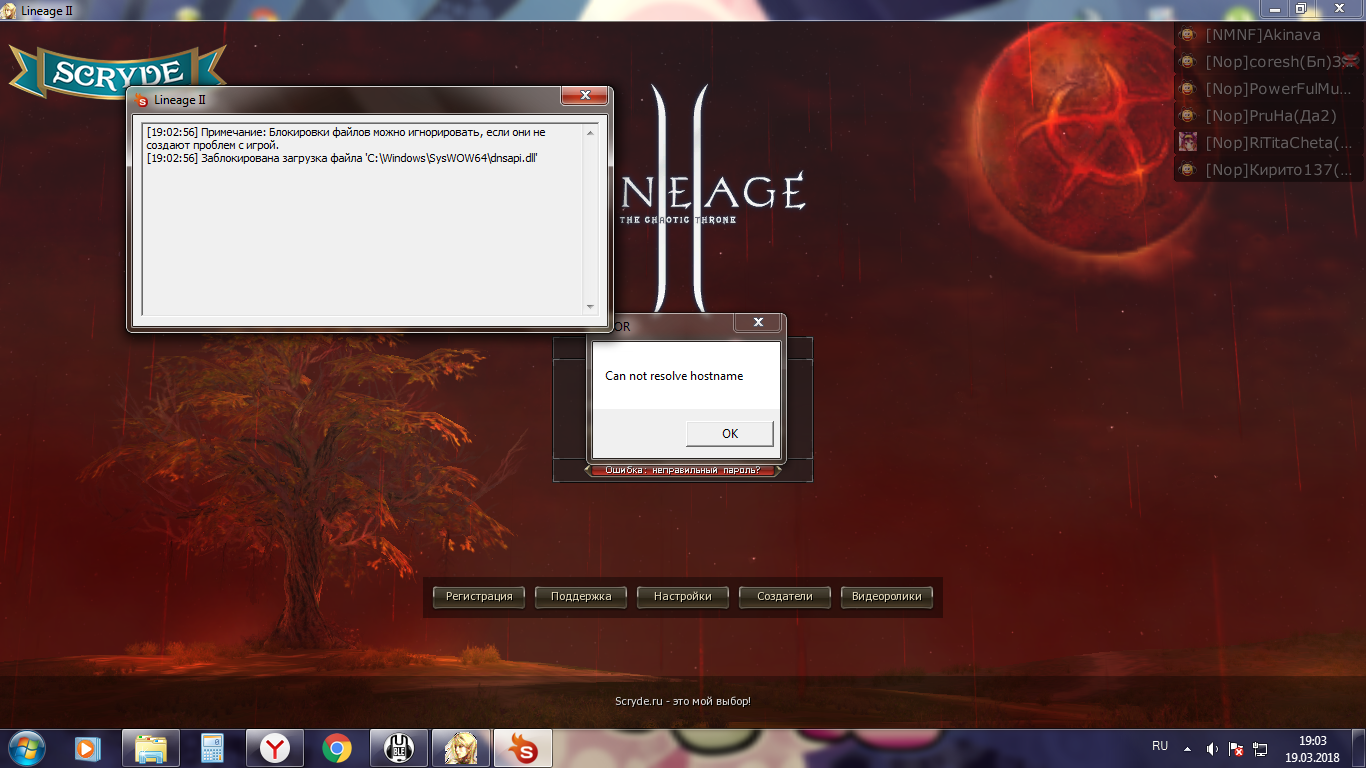1366x768 pixels.
Task: Open Yandex Browser from the taskbar
Action: point(275,747)
